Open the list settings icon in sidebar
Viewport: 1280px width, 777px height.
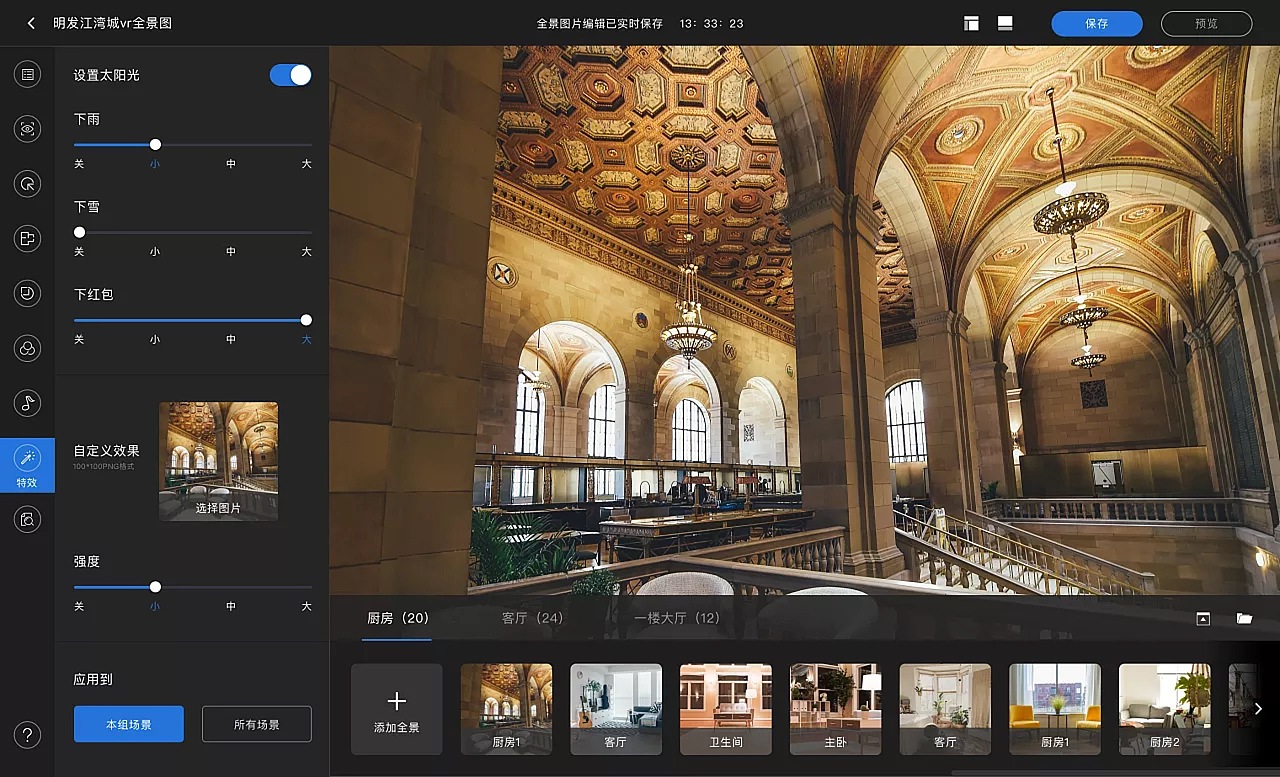[x=28, y=74]
